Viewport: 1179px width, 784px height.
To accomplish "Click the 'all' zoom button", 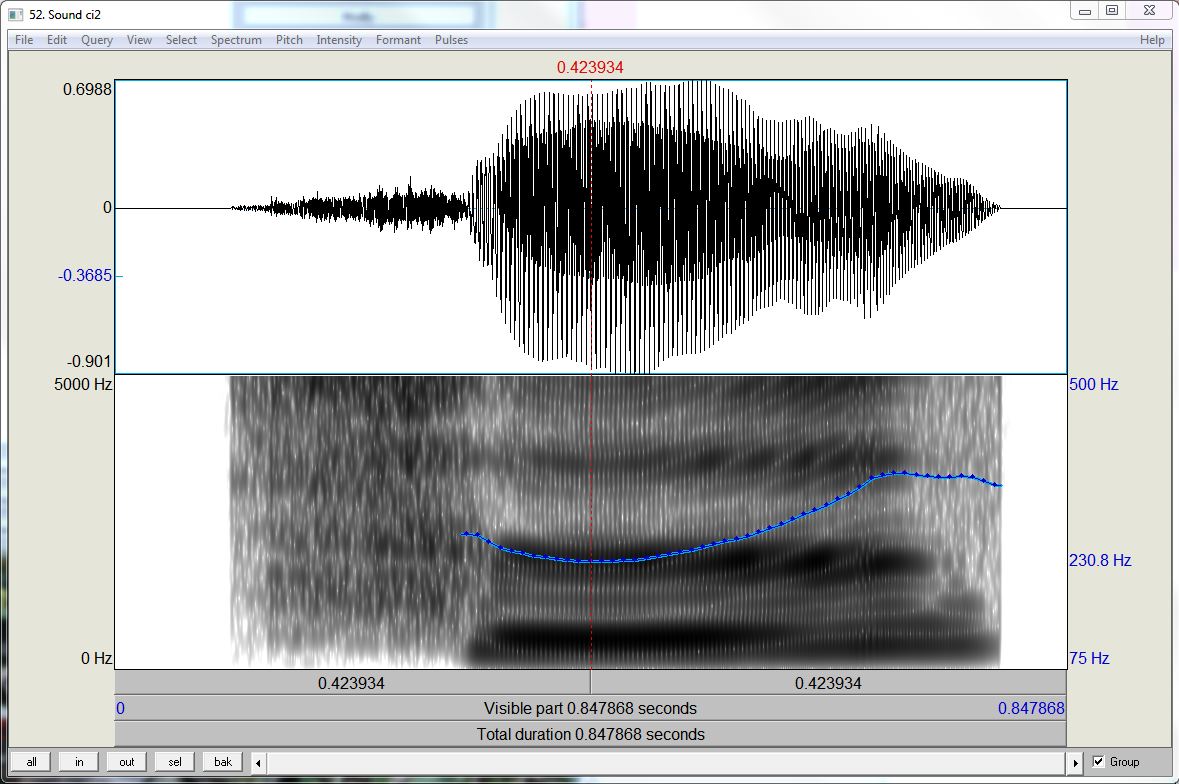I will coord(31,761).
